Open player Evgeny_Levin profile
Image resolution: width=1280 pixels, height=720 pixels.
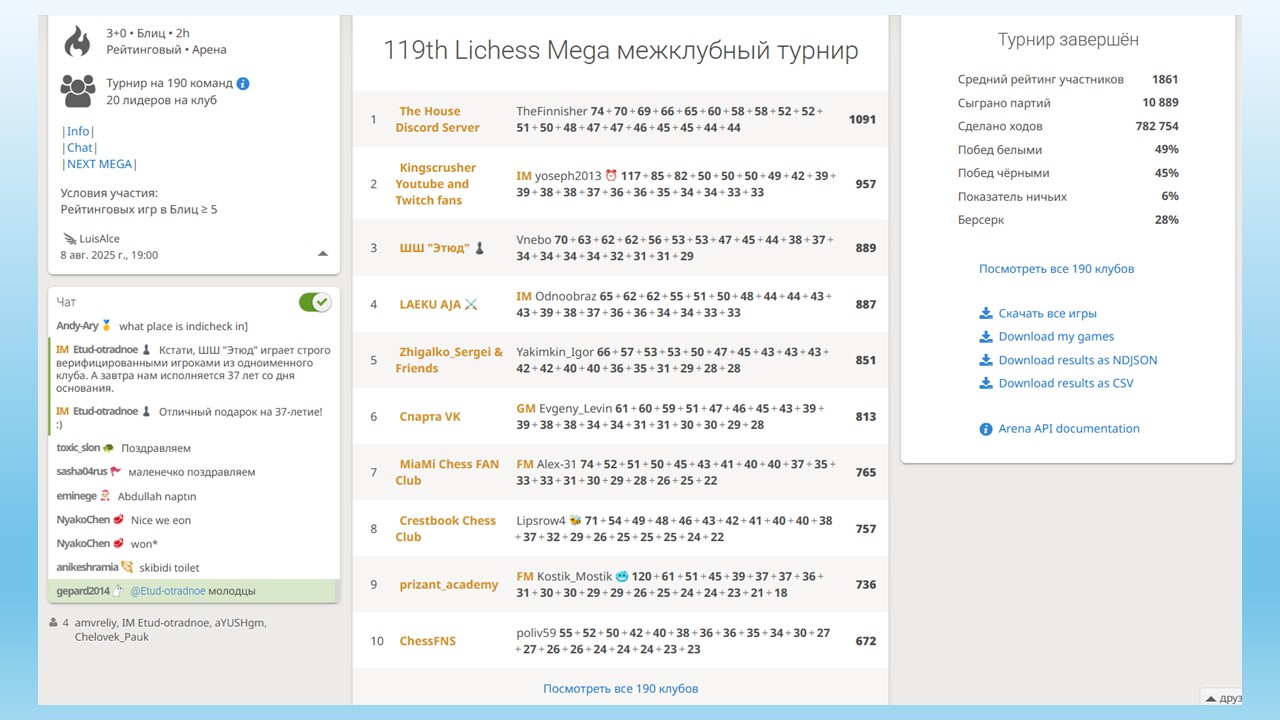pyautogui.click(x=576, y=408)
